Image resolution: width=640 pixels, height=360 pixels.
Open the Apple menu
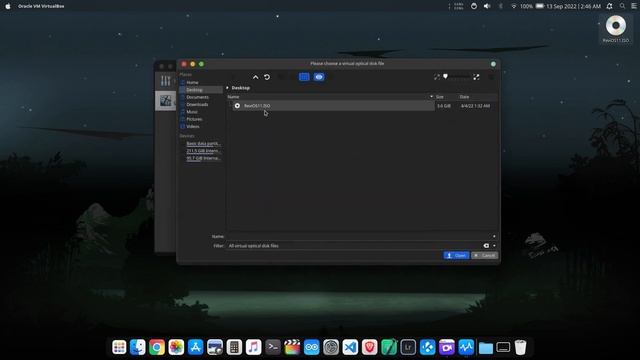(x=8, y=6)
